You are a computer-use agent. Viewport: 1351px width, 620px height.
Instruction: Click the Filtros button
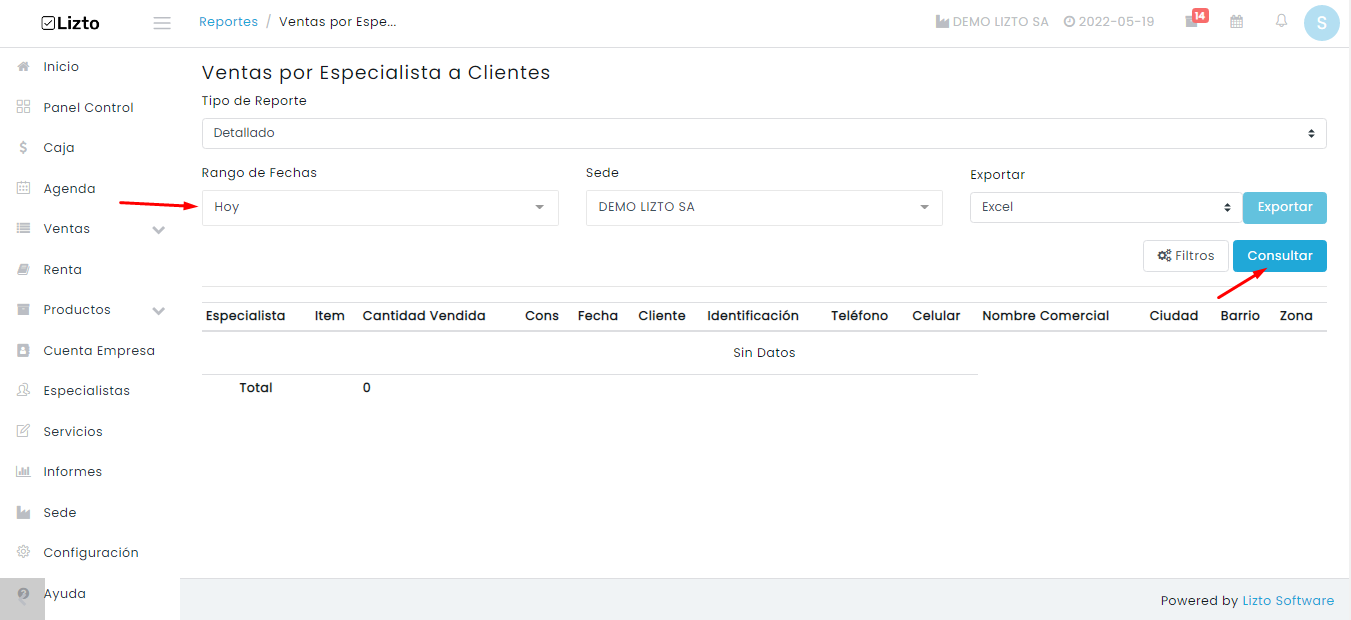[x=1186, y=256]
